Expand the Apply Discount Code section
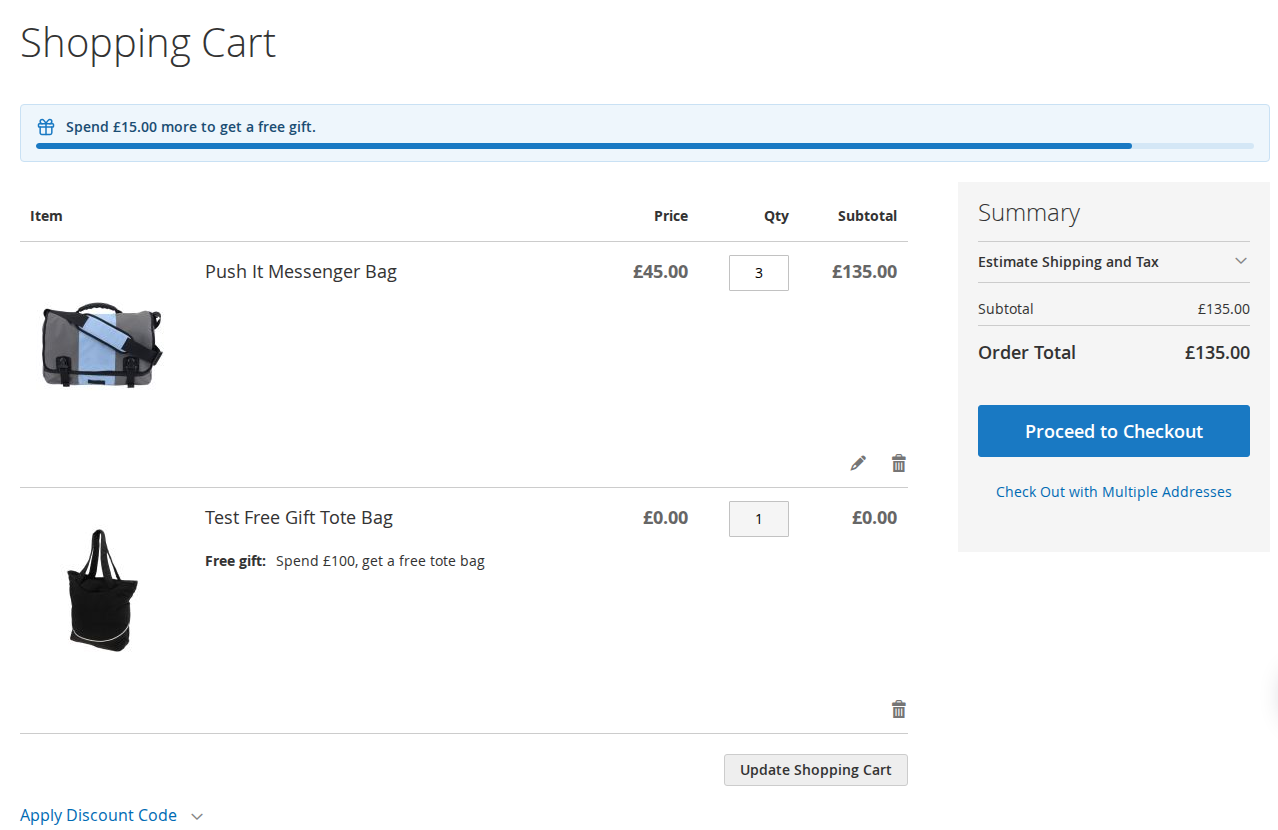 pyautogui.click(x=112, y=815)
